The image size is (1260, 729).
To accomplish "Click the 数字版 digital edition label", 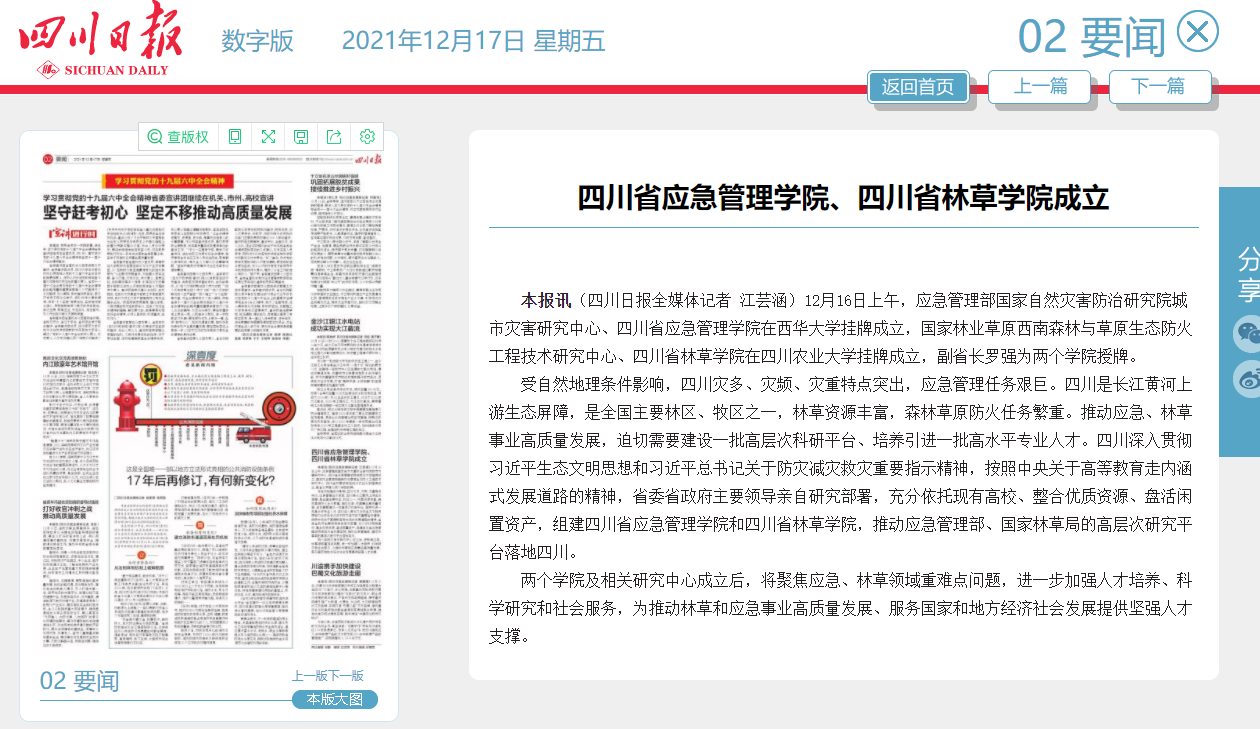I will (x=258, y=41).
